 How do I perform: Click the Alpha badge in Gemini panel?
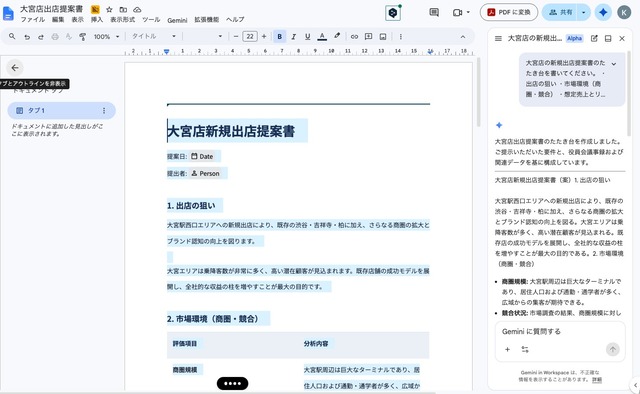click(574, 38)
